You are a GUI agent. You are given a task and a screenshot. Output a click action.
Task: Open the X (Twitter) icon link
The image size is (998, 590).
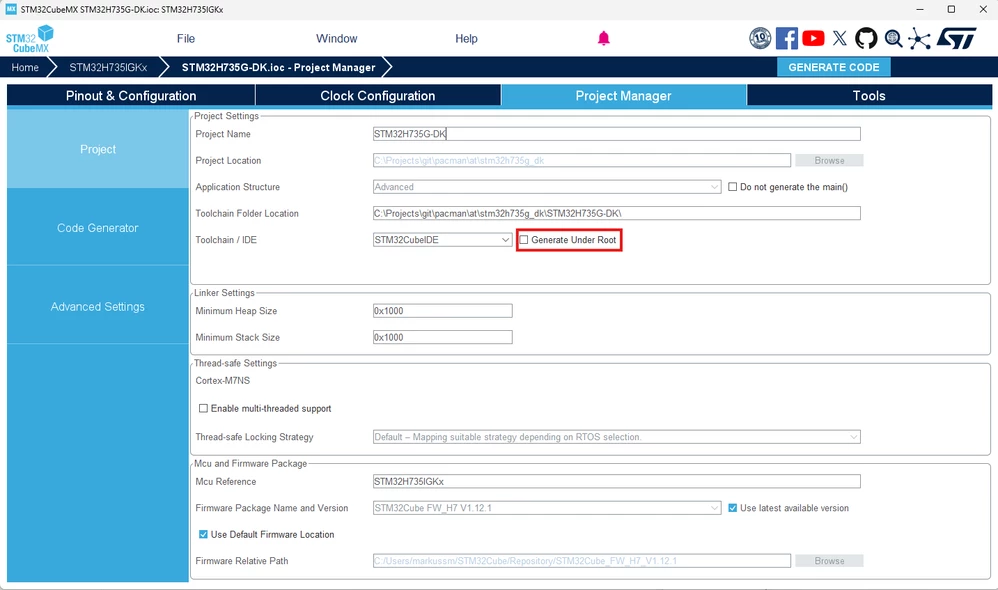pos(840,38)
